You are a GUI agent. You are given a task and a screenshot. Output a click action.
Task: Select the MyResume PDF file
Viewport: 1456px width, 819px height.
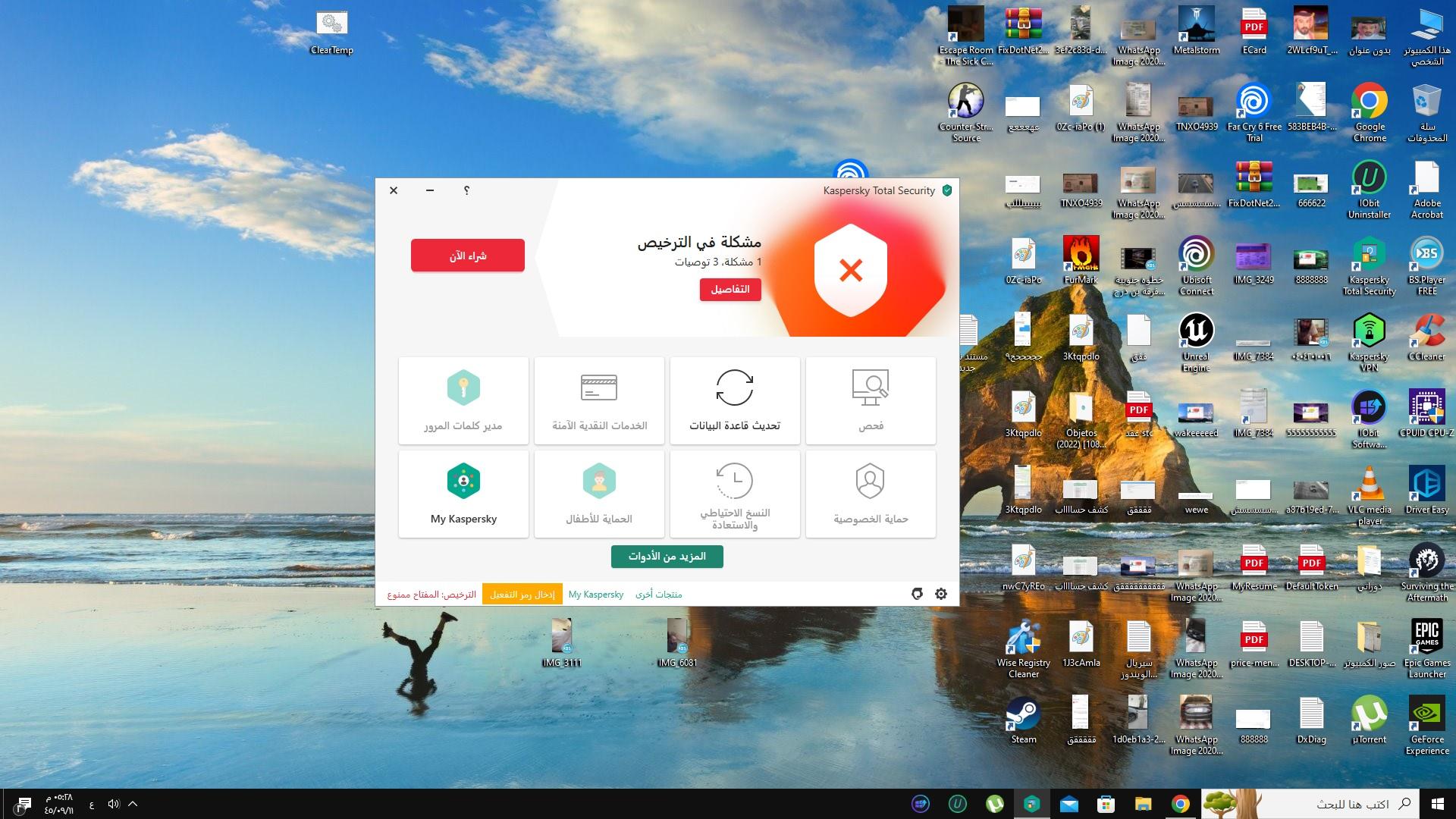[1254, 567]
